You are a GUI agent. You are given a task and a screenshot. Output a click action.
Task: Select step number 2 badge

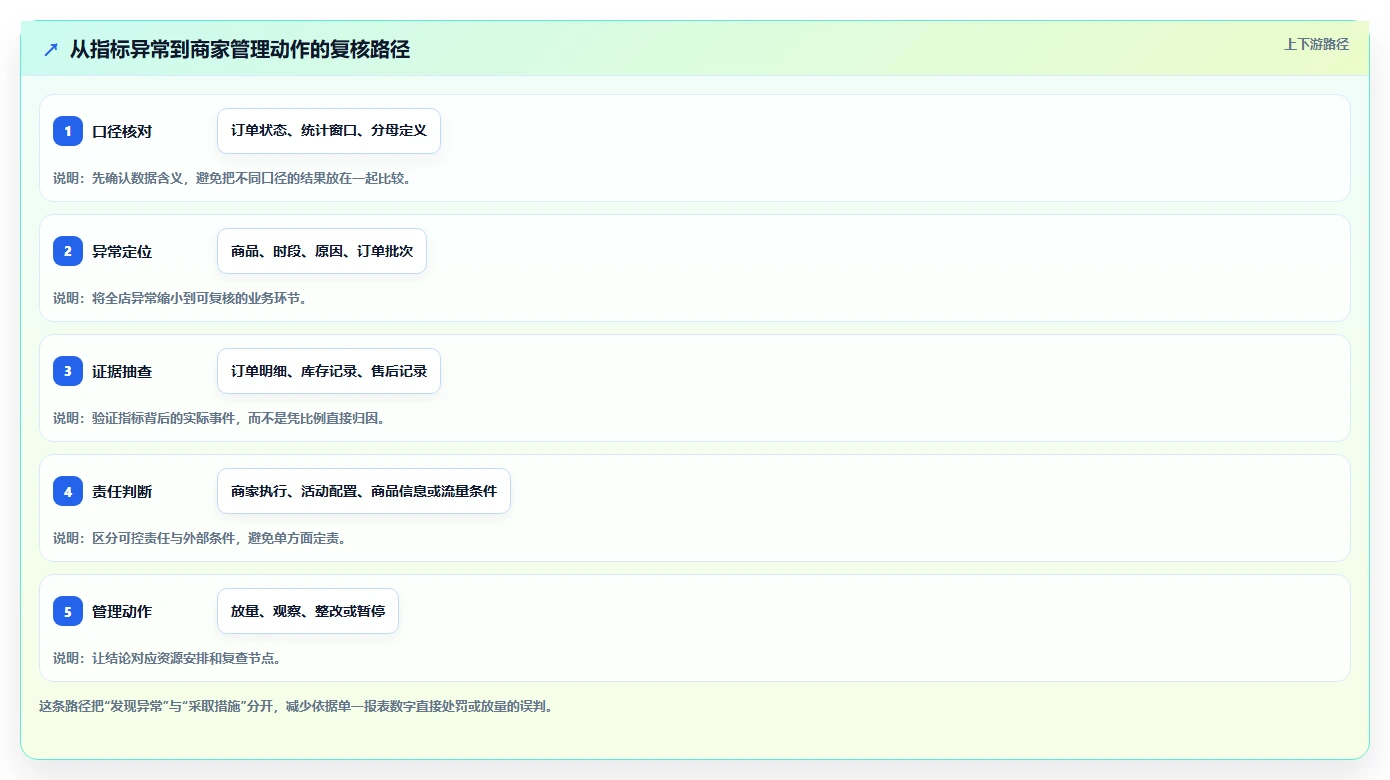click(68, 251)
